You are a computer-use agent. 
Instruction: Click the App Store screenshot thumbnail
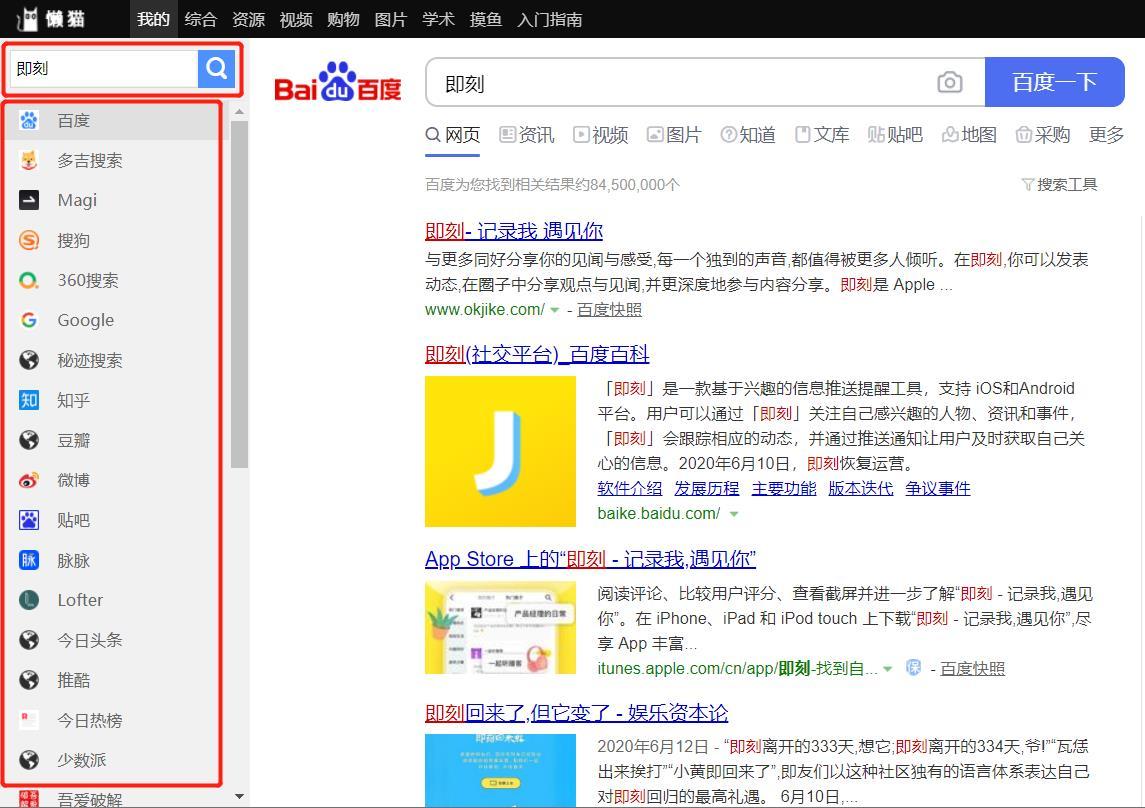click(500, 628)
